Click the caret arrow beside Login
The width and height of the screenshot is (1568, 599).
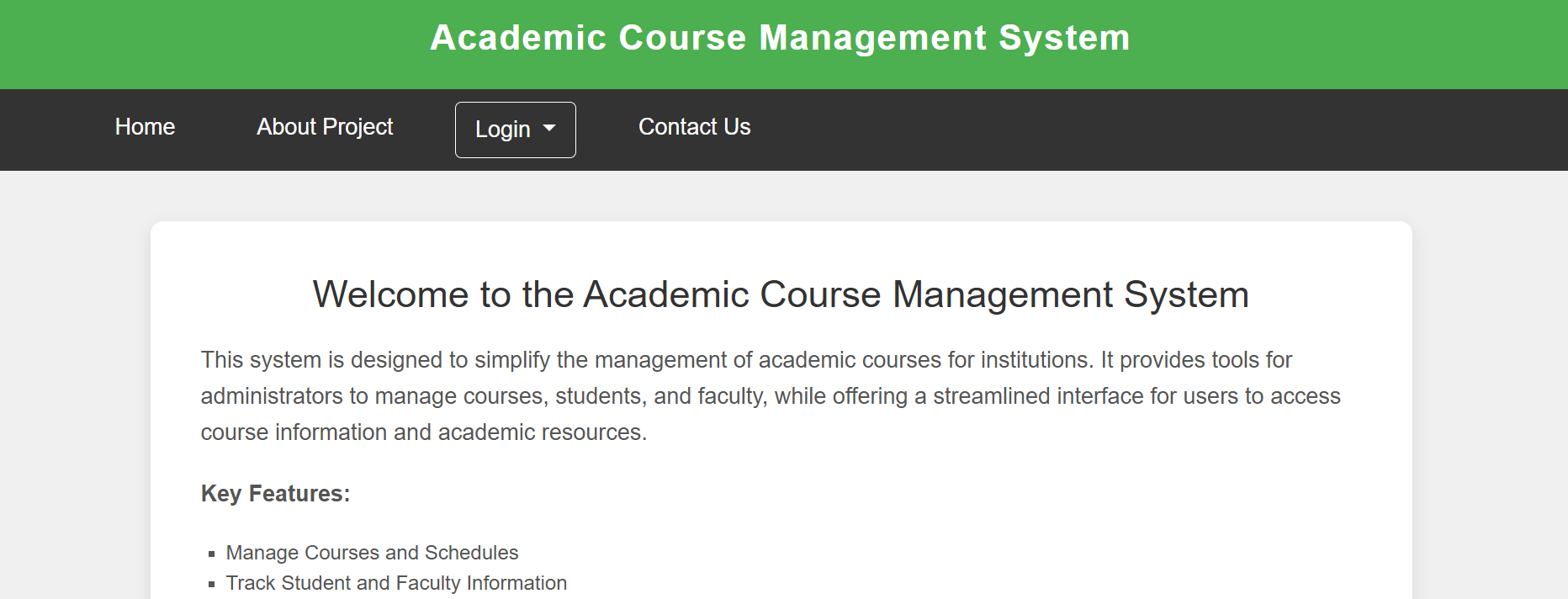tap(550, 129)
